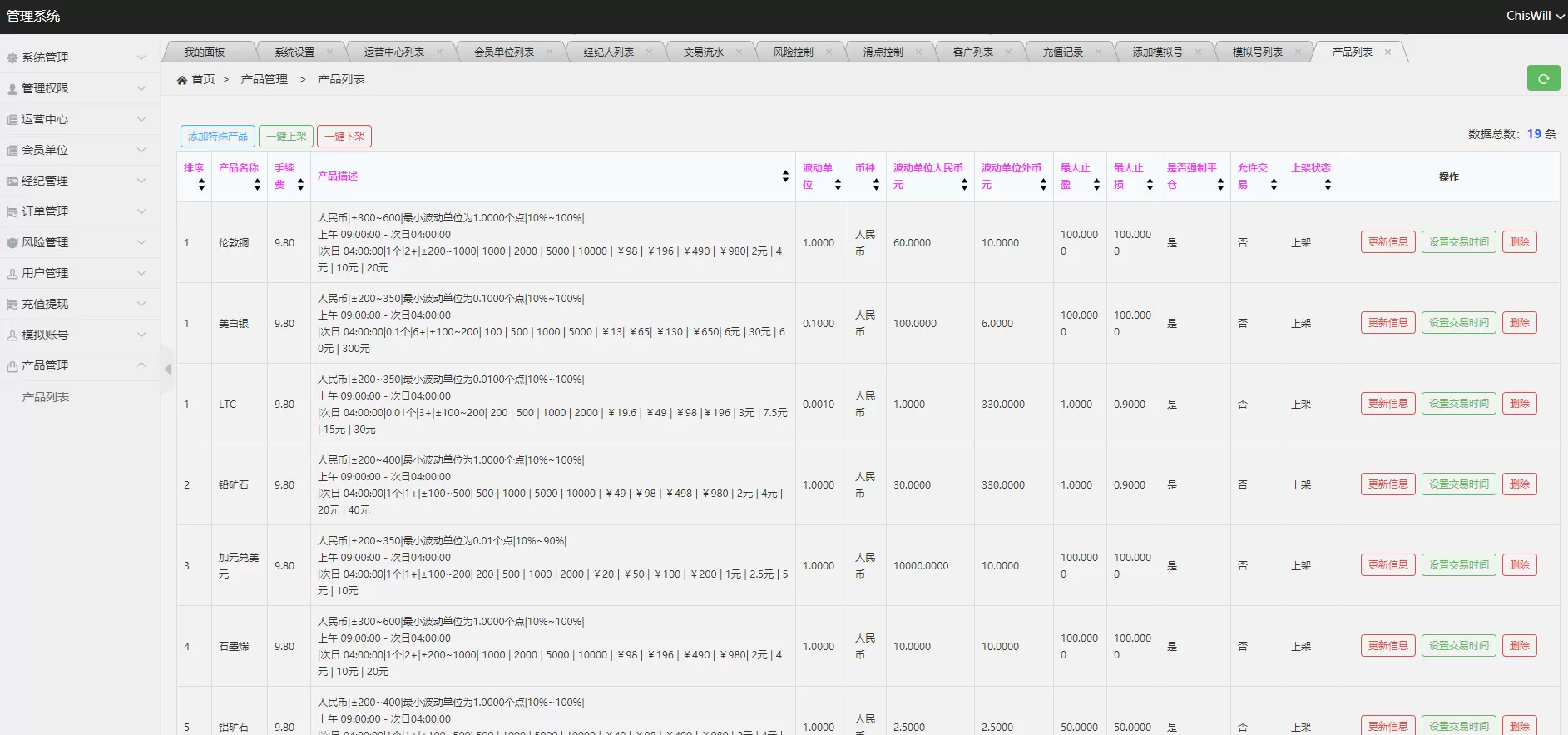Click the 一键下架 button
The width and height of the screenshot is (1568, 735).
(x=344, y=137)
